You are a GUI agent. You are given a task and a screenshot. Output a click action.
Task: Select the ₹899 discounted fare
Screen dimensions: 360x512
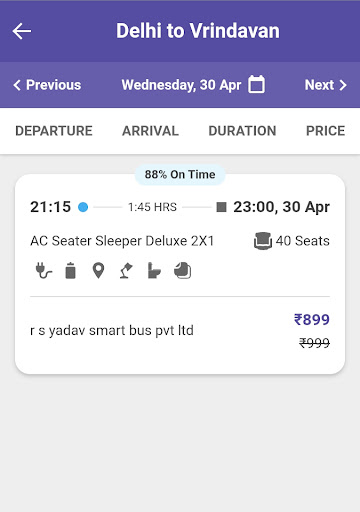point(312,319)
